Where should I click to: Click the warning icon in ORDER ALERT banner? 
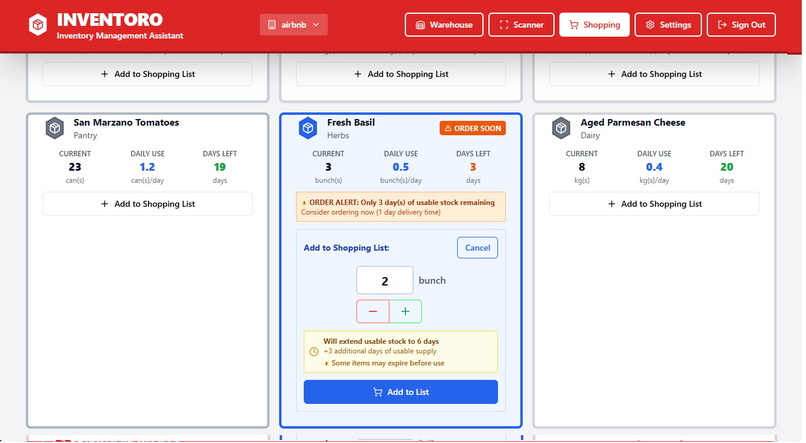[x=304, y=203]
